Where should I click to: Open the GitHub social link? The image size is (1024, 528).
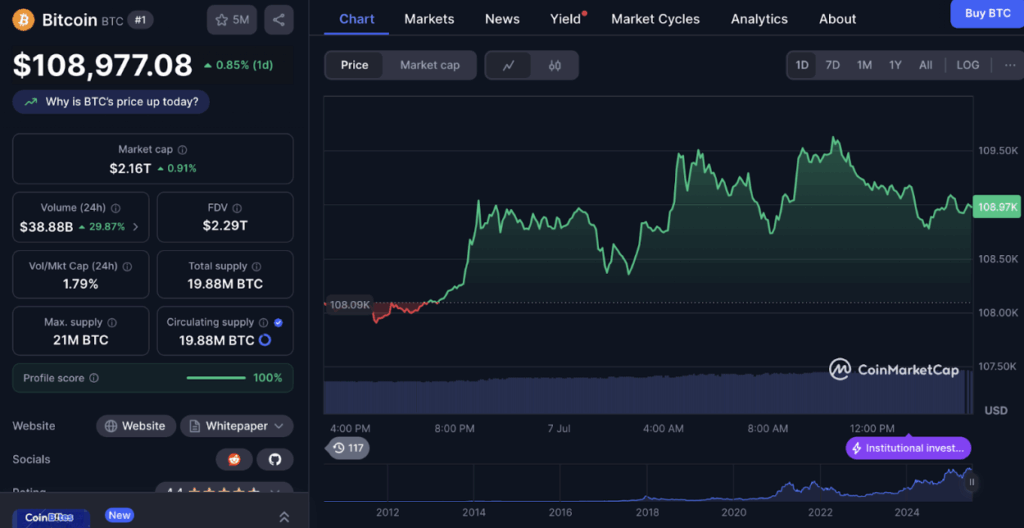click(275, 459)
